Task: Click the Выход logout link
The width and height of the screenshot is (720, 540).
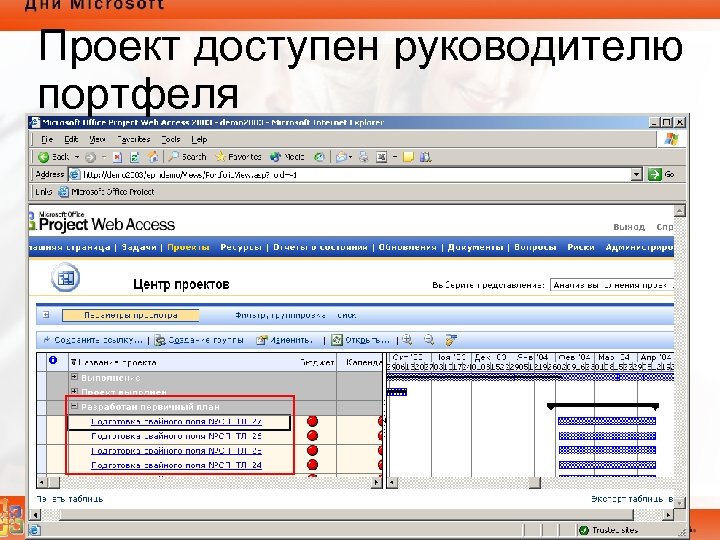Action: coord(629,227)
